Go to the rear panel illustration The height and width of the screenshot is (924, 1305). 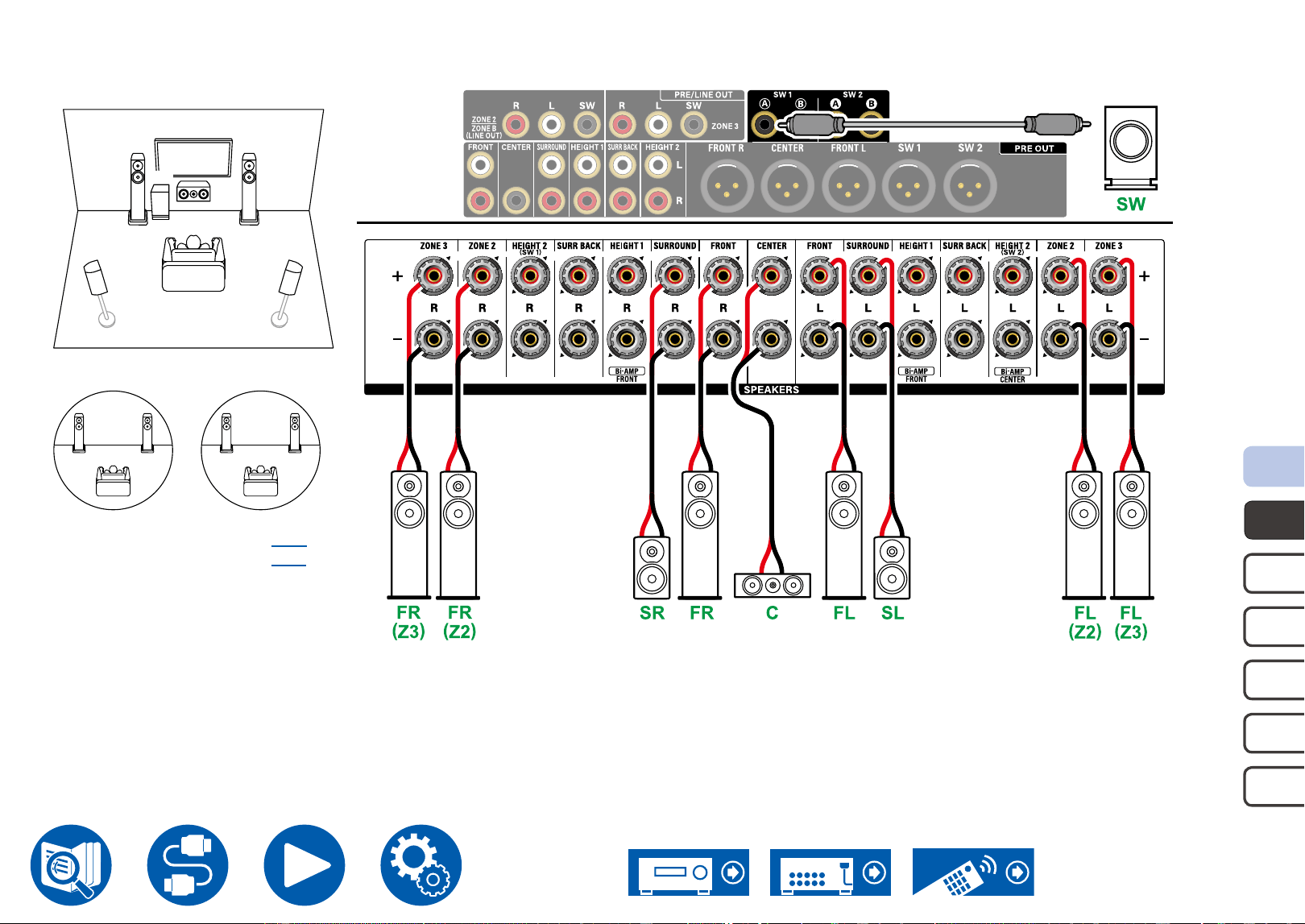(x=831, y=872)
